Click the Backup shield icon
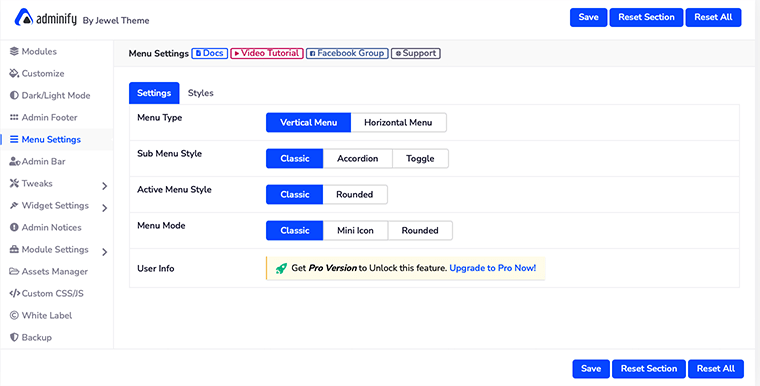Image resolution: width=760 pixels, height=386 pixels. [14, 338]
